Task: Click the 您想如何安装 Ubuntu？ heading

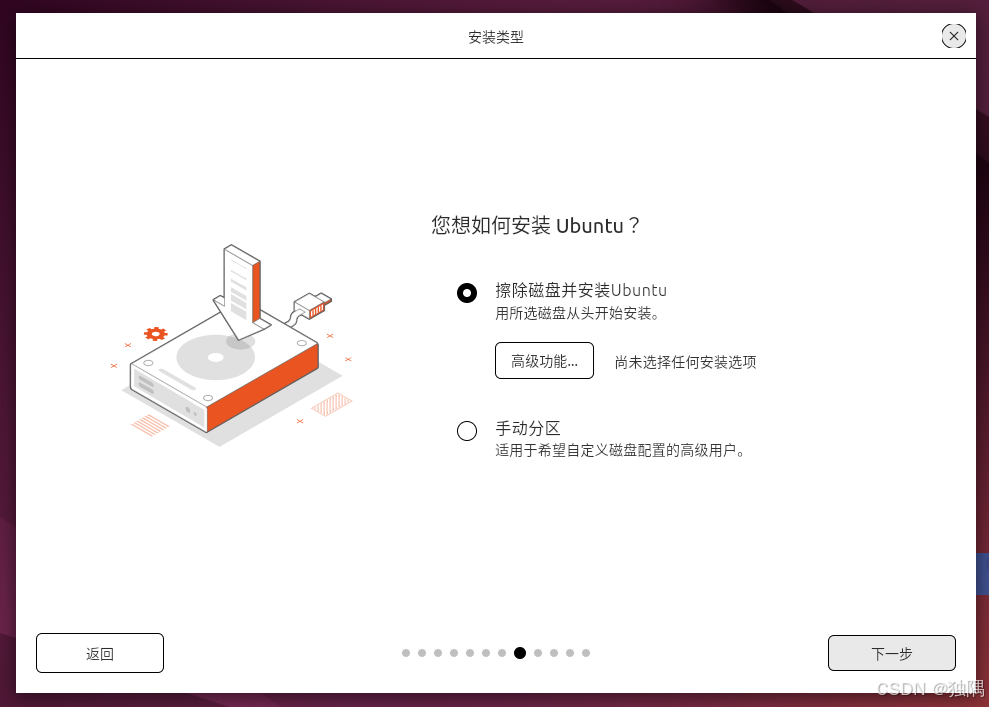Action: coord(535,225)
